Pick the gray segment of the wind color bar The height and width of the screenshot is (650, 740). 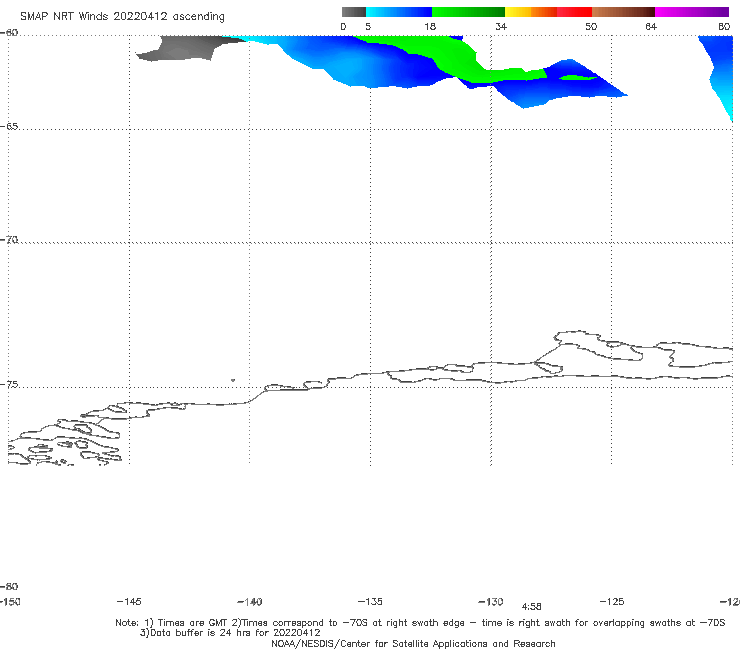[354, 12]
